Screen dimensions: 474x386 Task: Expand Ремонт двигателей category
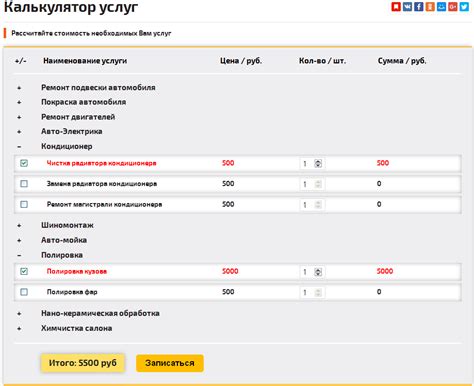[x=19, y=117]
